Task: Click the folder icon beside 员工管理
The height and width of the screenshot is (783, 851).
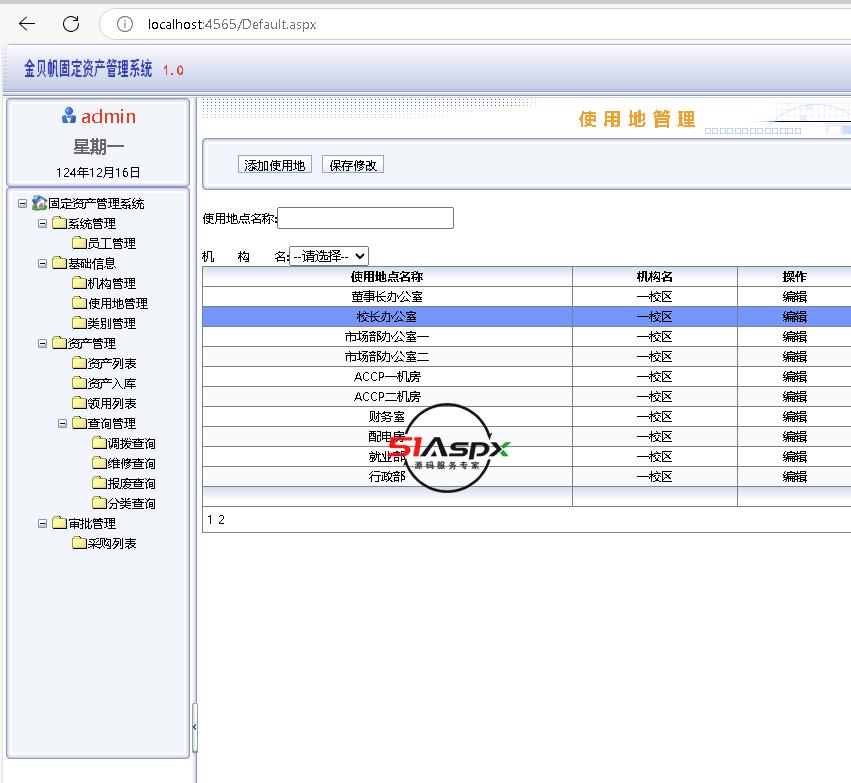Action: click(79, 243)
